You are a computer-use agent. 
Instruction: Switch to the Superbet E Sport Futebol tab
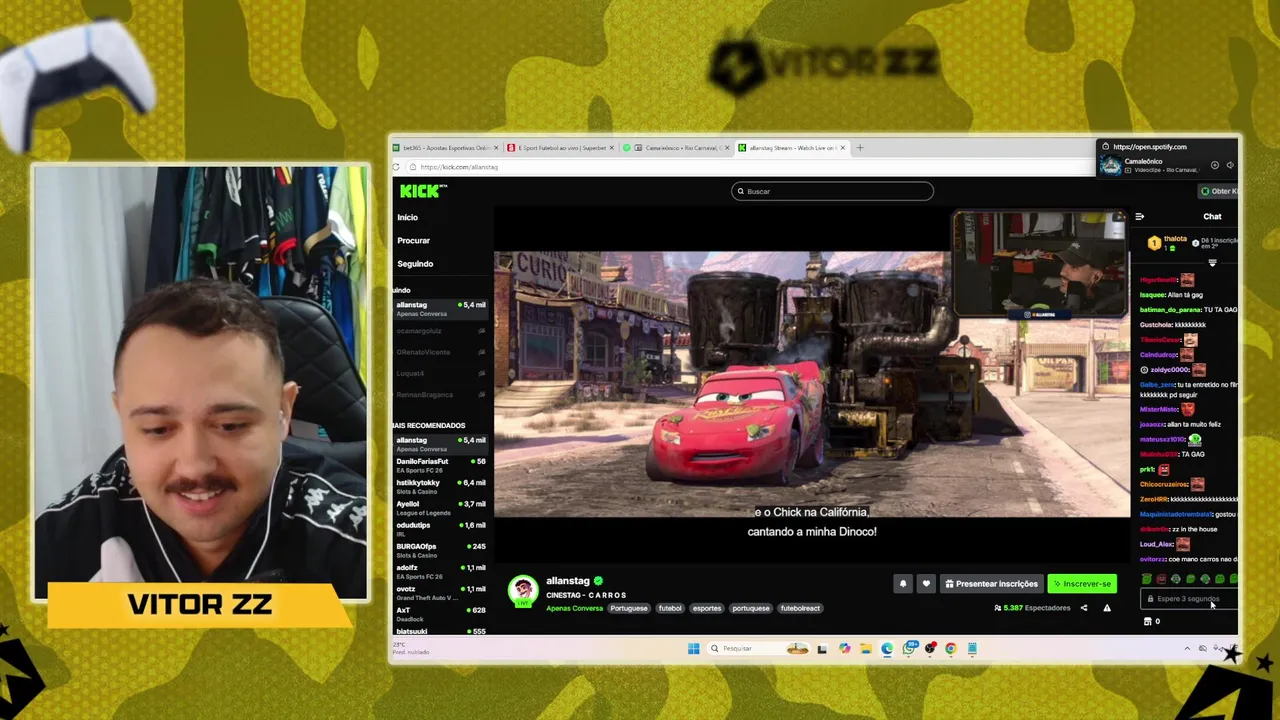pyautogui.click(x=560, y=148)
